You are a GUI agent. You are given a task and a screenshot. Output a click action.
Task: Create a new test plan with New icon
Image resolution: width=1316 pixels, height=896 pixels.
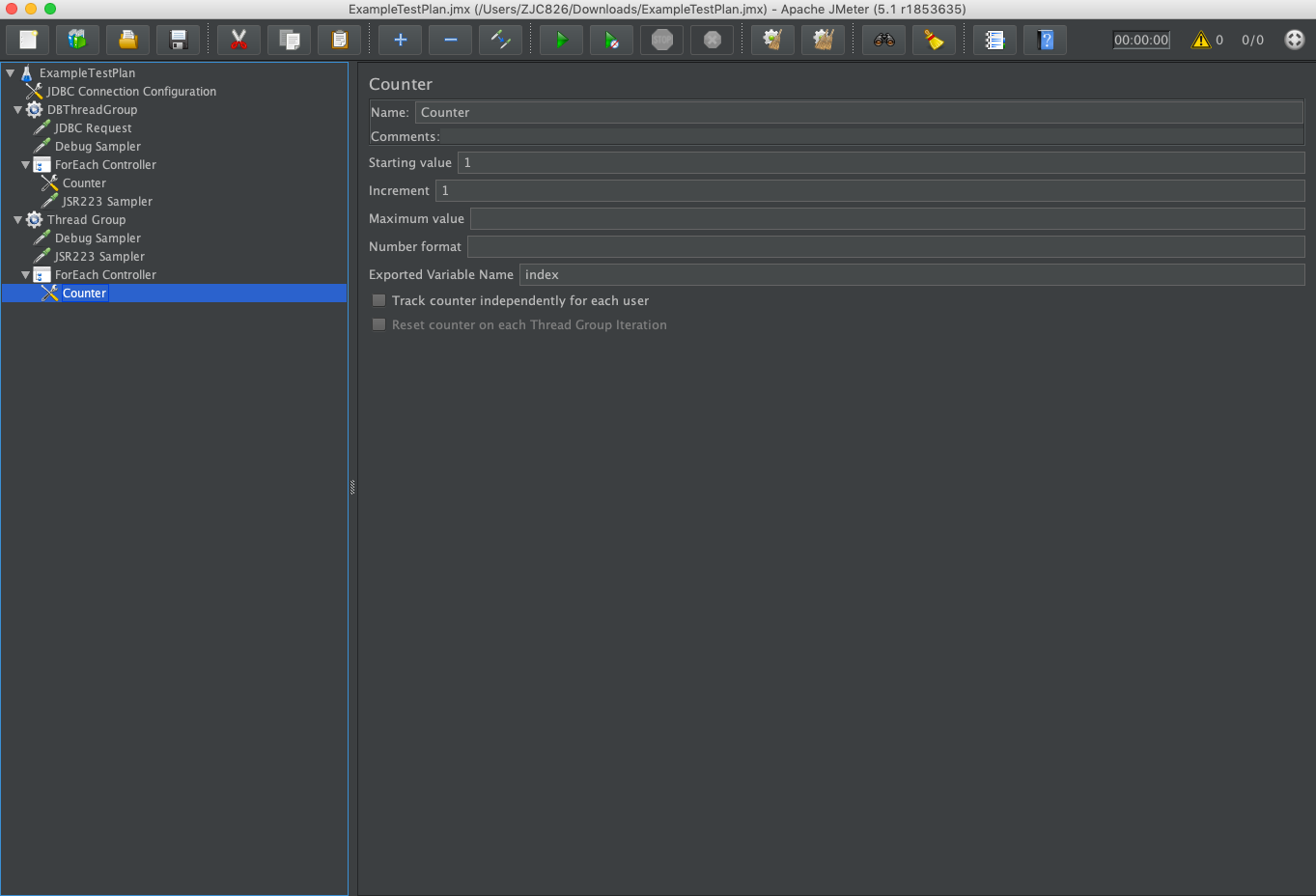click(28, 40)
